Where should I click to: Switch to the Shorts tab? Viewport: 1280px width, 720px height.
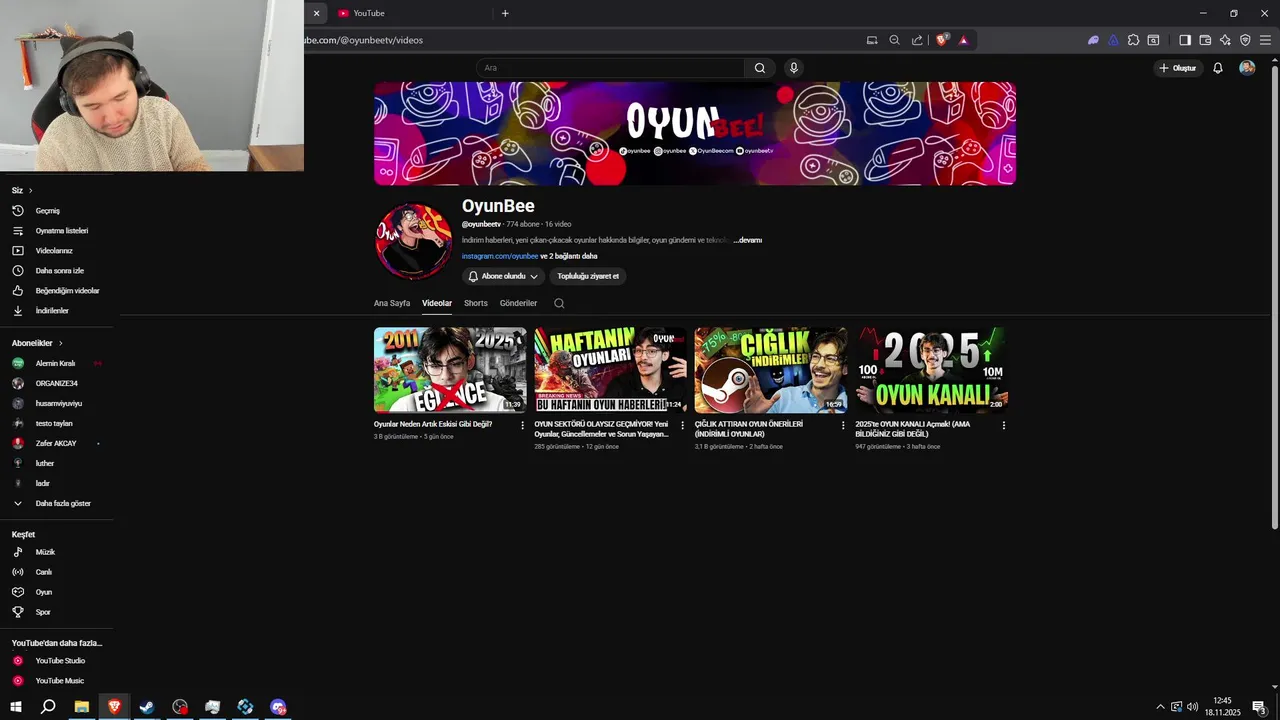coord(476,303)
